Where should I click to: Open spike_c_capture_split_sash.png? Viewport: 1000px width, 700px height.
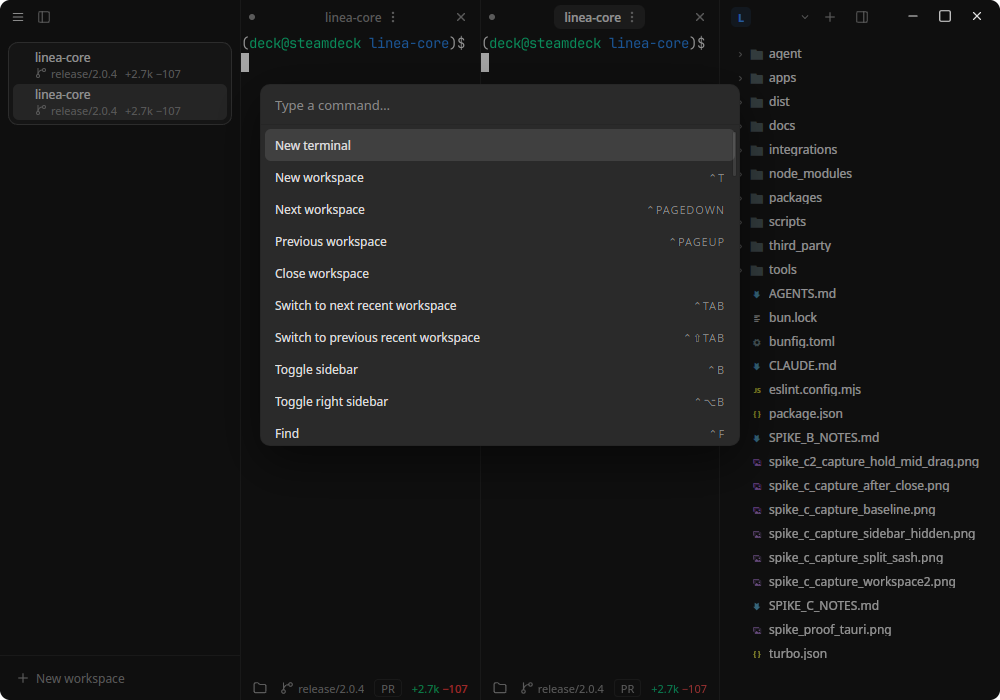pos(855,558)
